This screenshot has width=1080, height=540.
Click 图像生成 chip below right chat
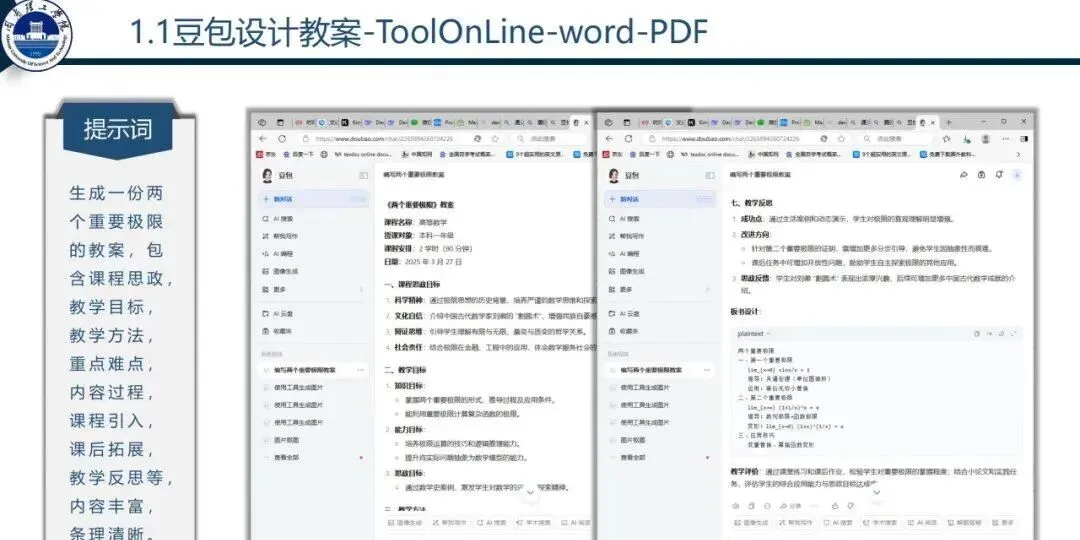751,523
